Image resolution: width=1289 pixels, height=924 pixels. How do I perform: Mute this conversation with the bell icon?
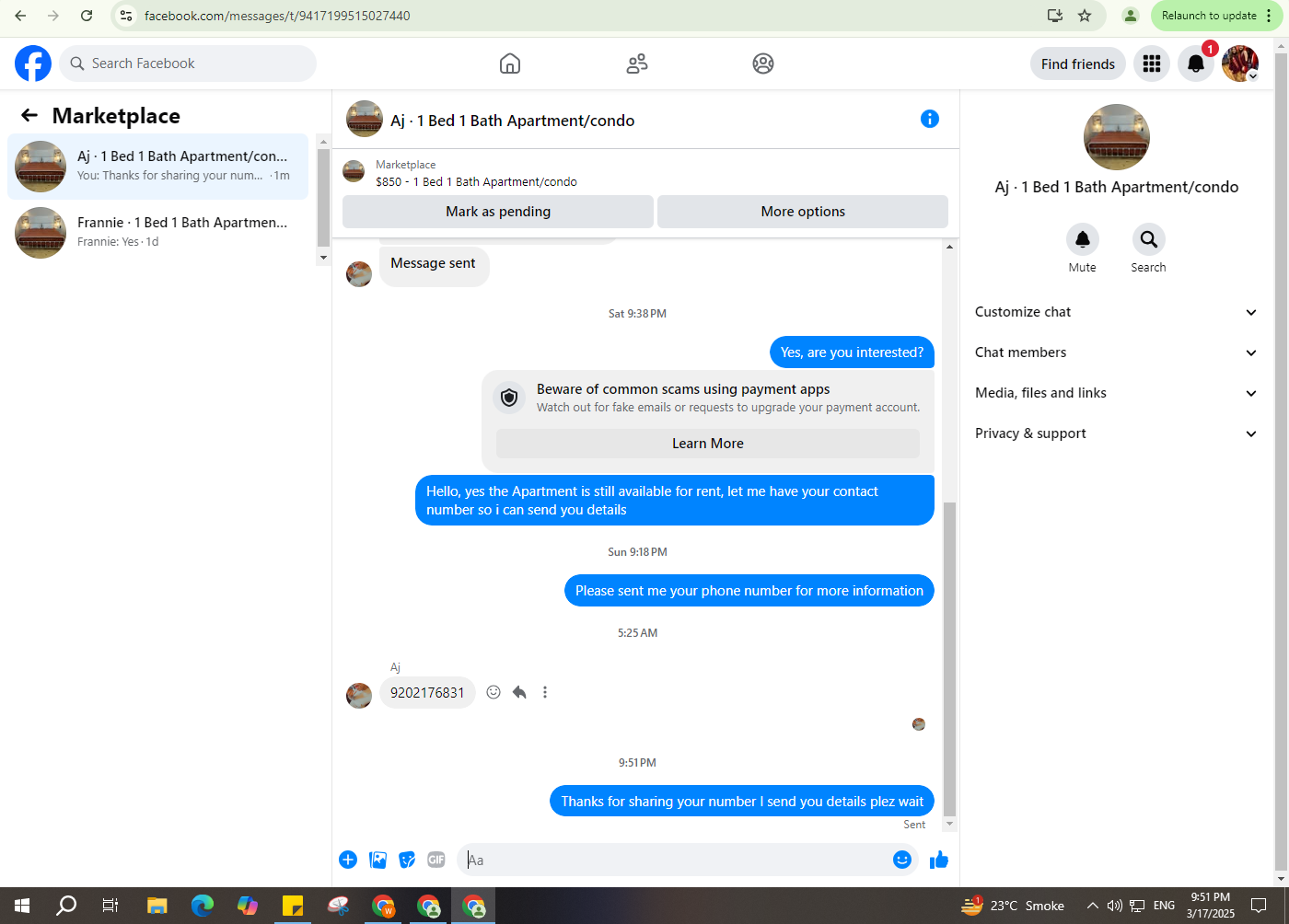pos(1083,239)
